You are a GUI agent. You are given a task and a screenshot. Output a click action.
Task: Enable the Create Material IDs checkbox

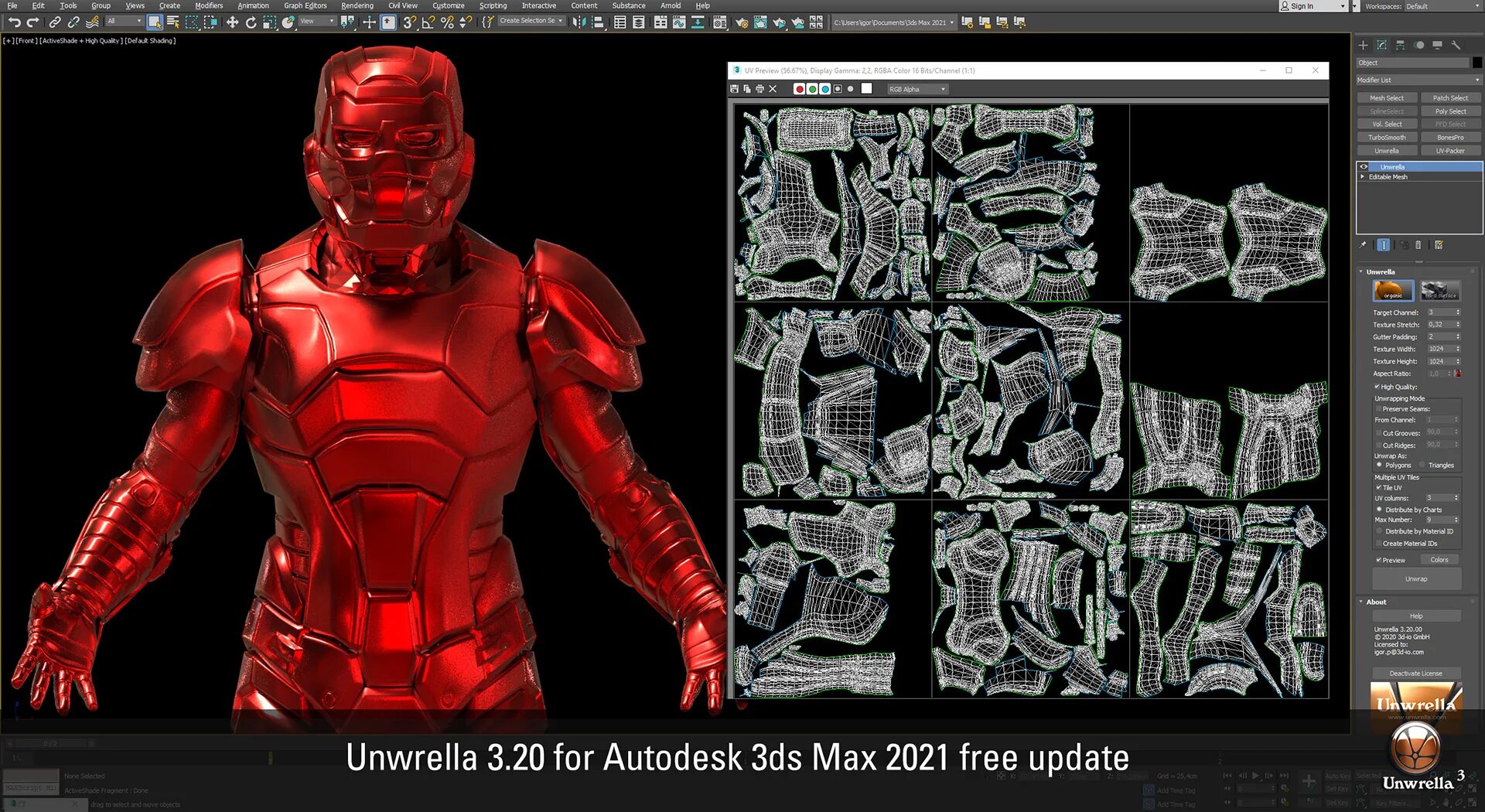pos(1378,544)
